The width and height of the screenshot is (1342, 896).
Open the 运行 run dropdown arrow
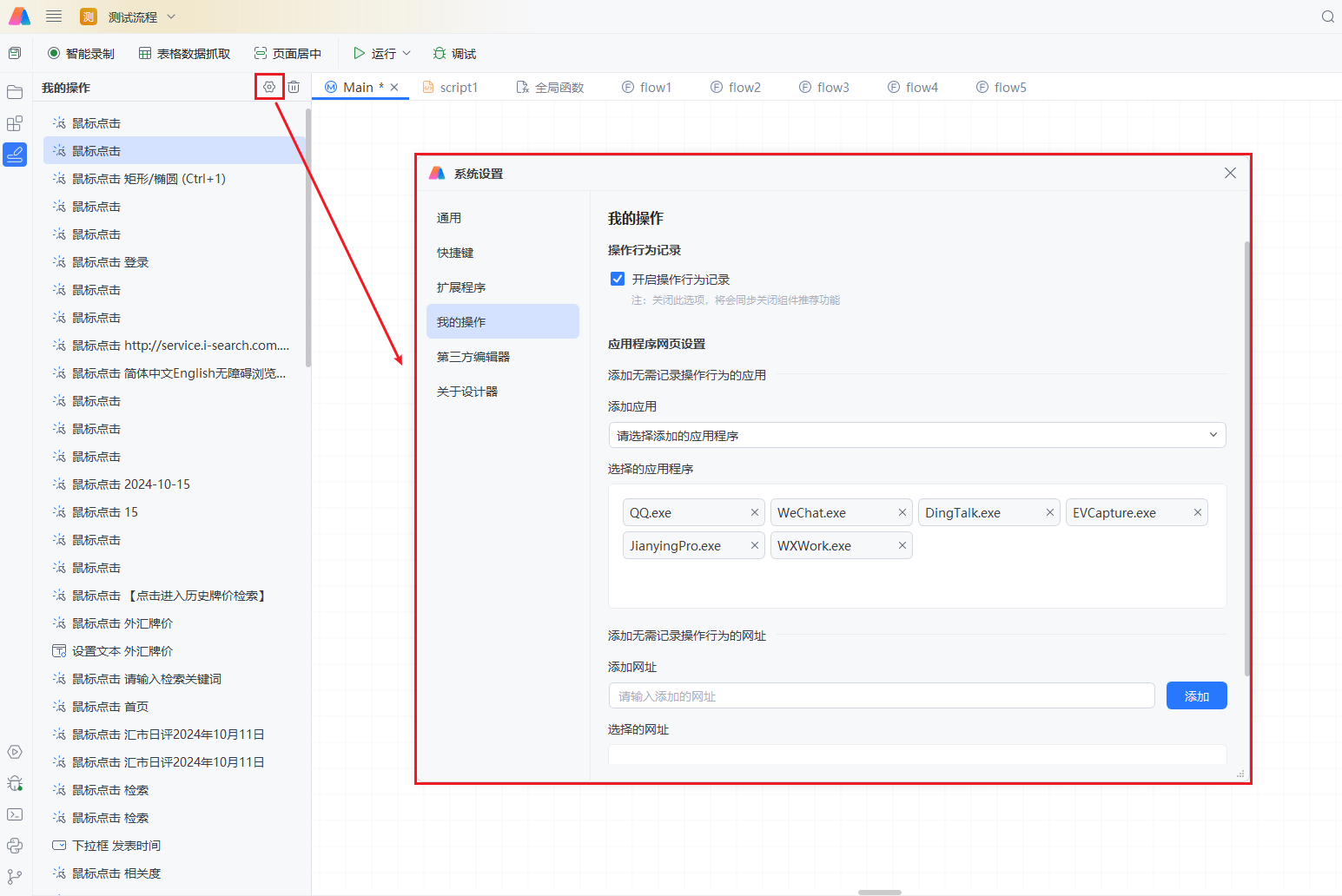(x=407, y=54)
